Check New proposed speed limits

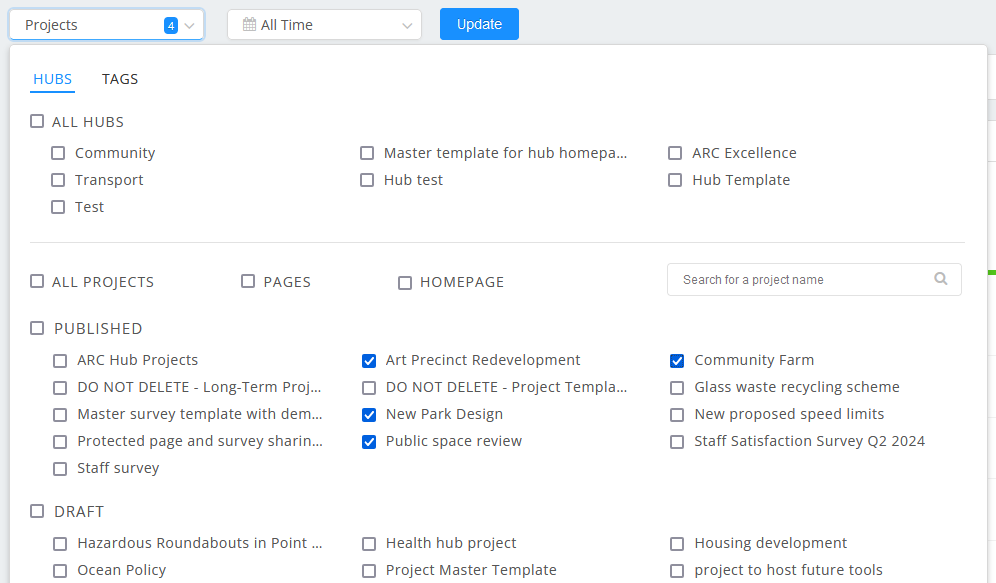coord(677,415)
